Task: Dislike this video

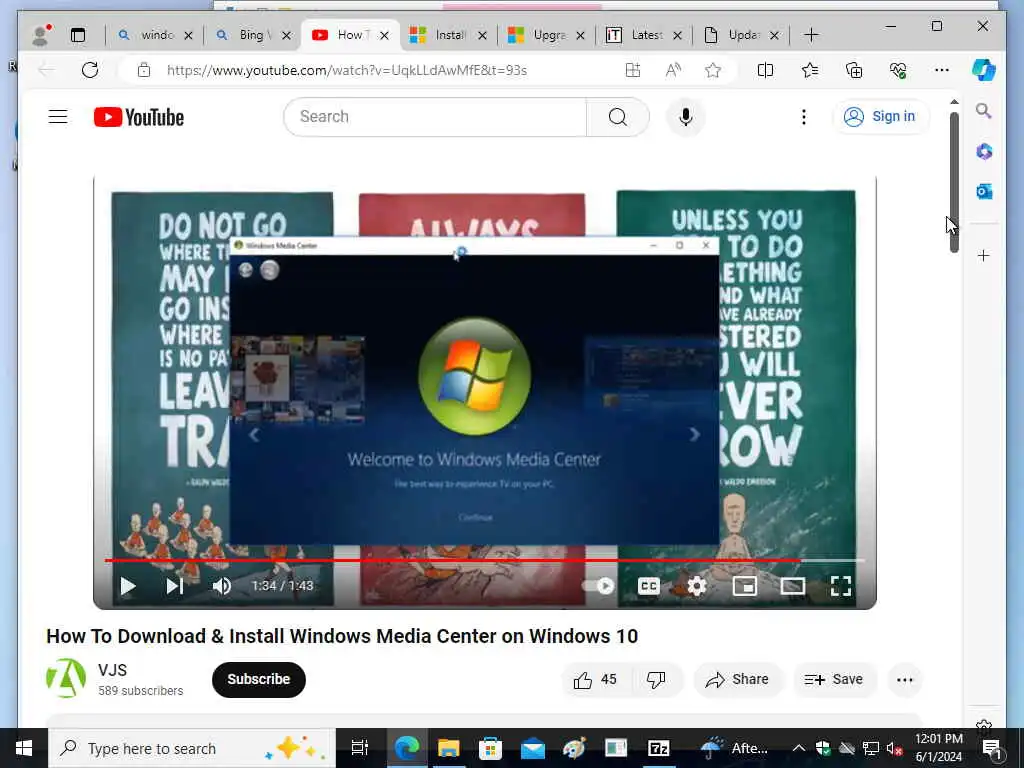Action: point(656,680)
